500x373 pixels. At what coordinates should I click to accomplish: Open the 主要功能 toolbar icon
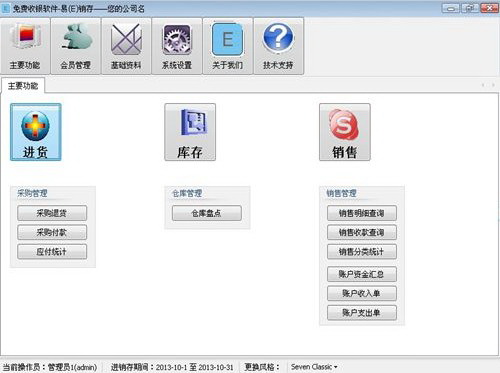tap(25, 46)
